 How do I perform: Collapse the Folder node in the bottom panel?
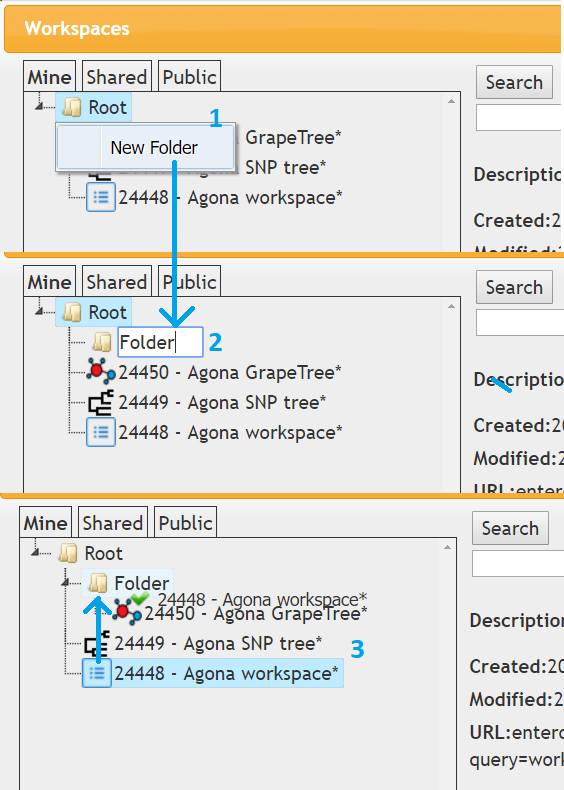pyautogui.click(x=65, y=582)
